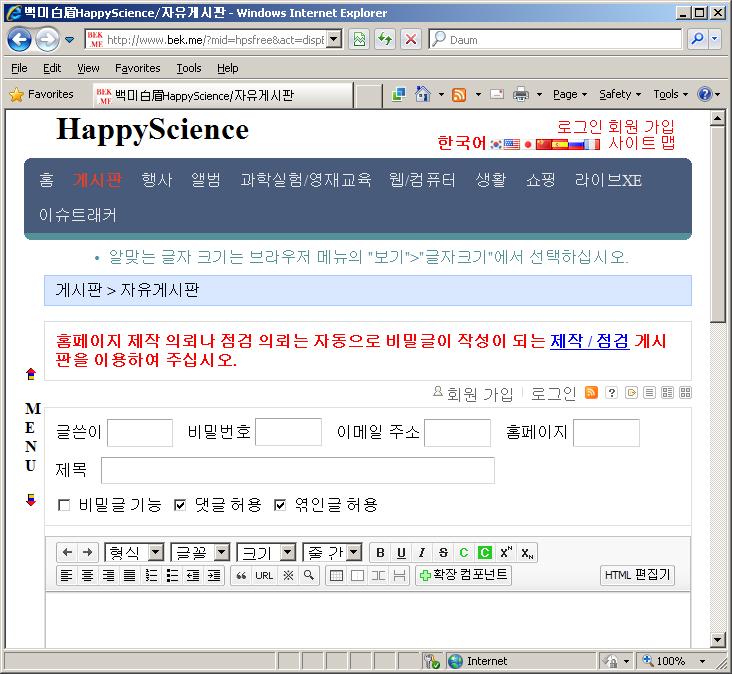Click the 이슈트래커 navigation link

coord(77,215)
